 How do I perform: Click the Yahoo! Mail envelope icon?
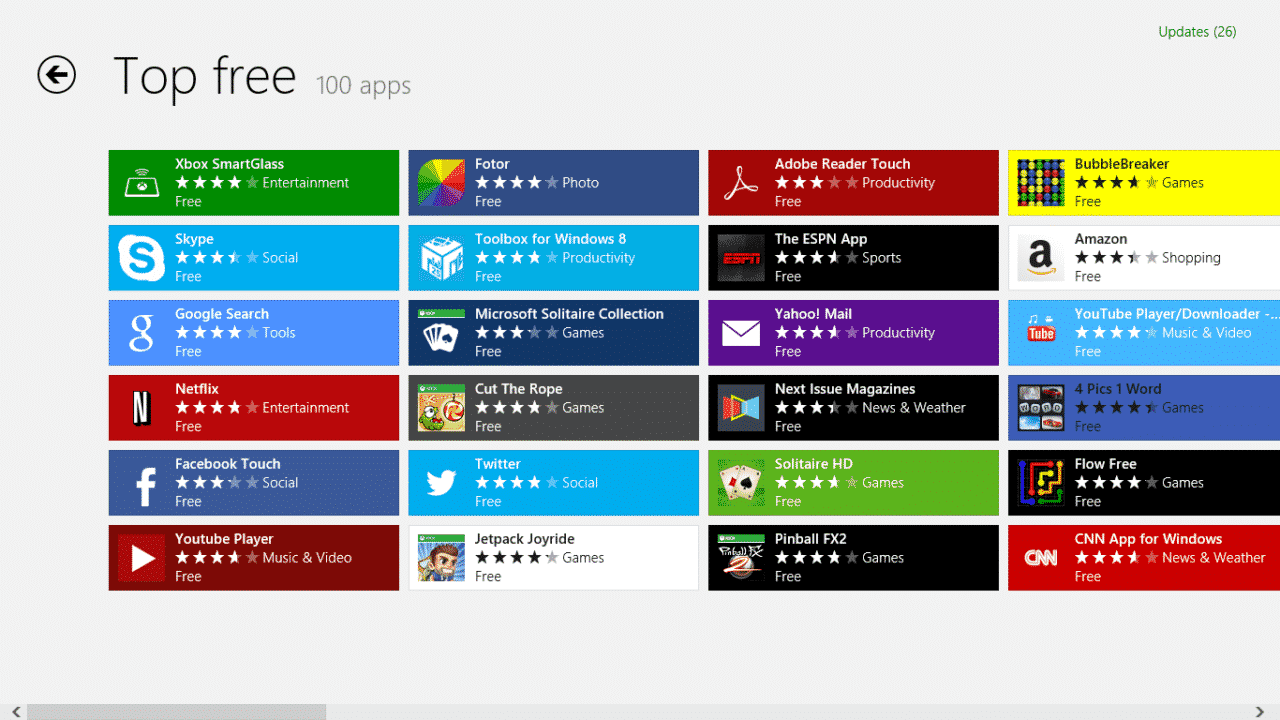pos(741,333)
